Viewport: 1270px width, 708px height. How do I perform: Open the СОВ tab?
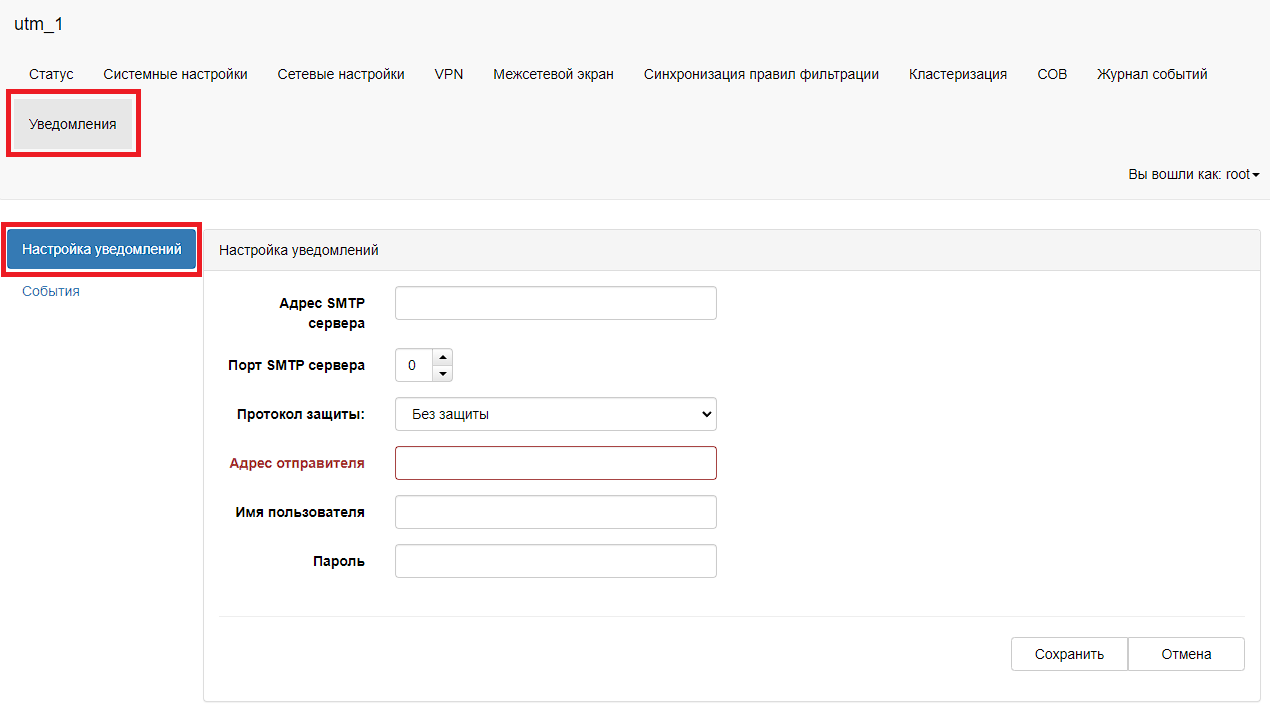[1052, 74]
